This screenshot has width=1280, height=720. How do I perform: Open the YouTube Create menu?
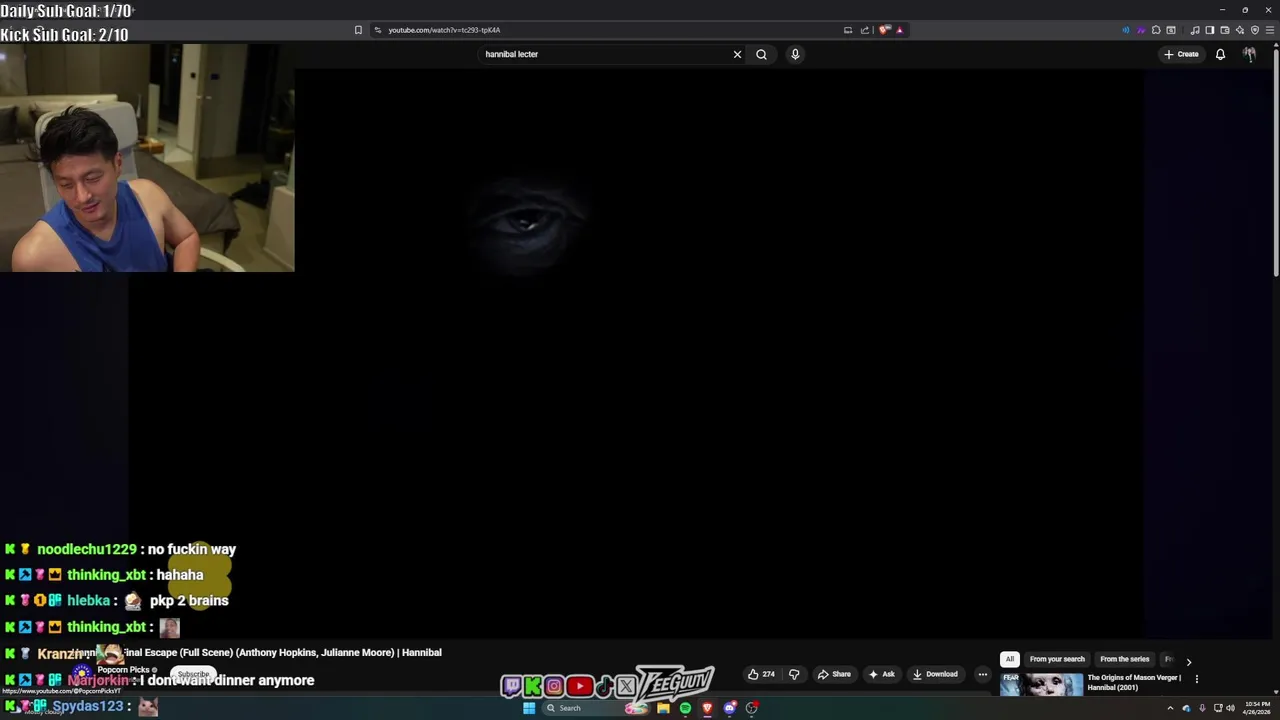coord(1181,54)
